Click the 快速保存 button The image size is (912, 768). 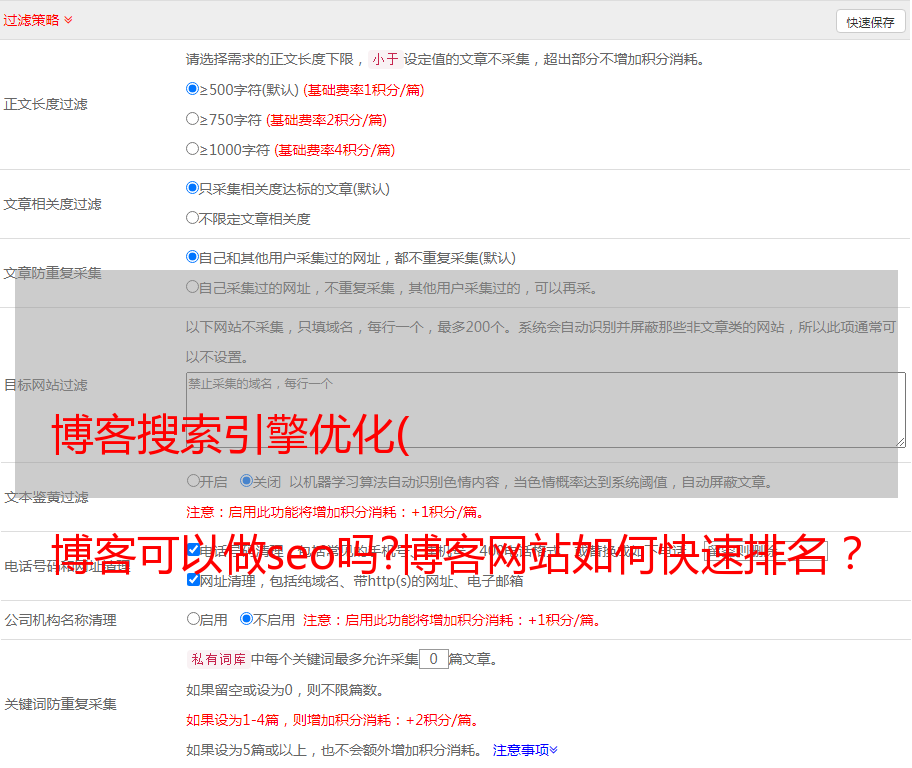click(869, 22)
